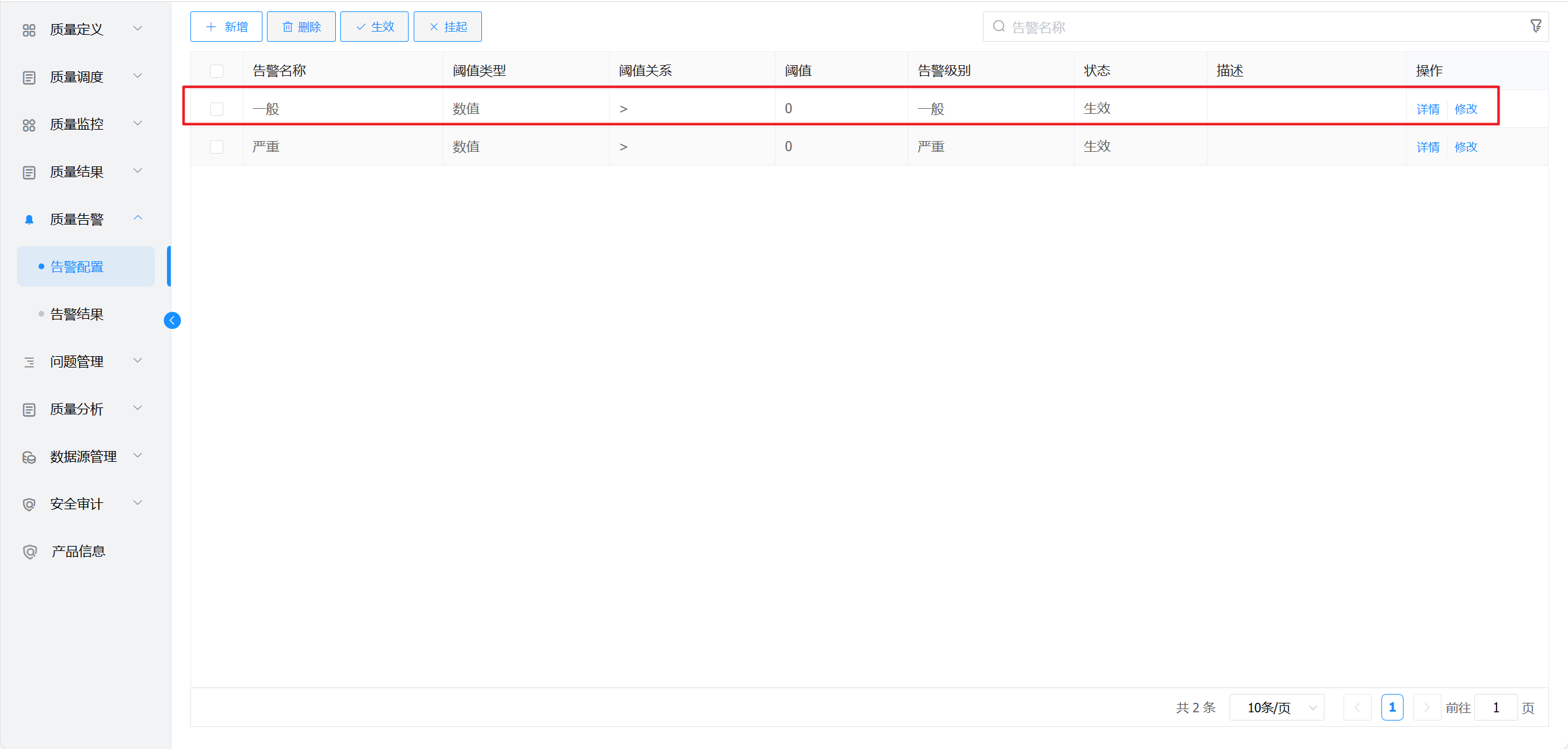This screenshot has width=1568, height=749.
Task: Click the 新增 button
Action: 226,27
